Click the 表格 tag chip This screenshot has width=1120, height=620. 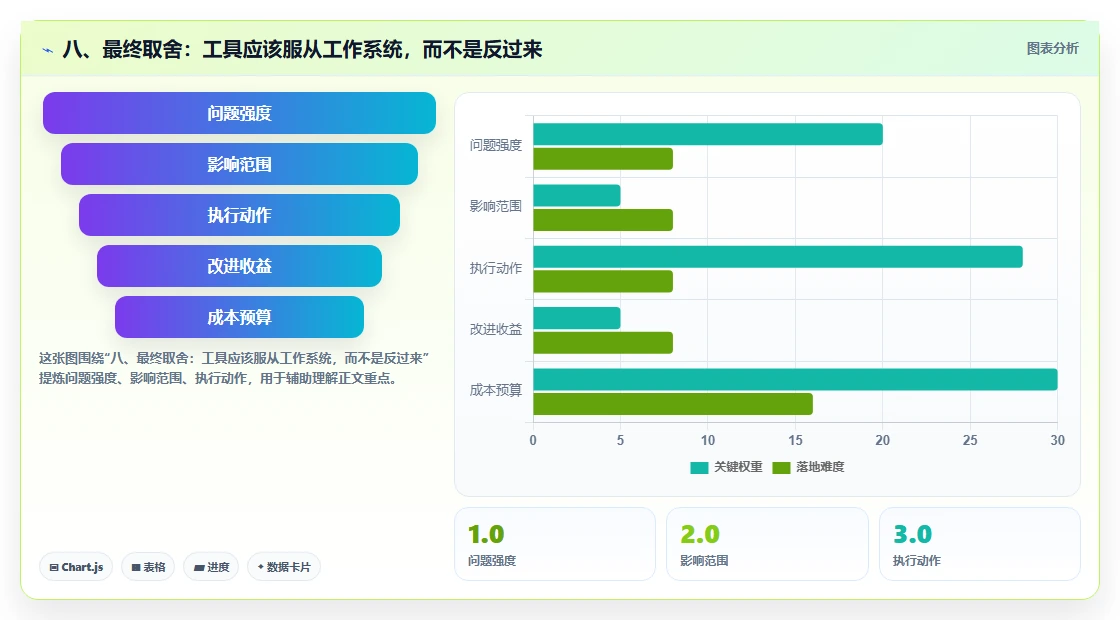(x=148, y=567)
